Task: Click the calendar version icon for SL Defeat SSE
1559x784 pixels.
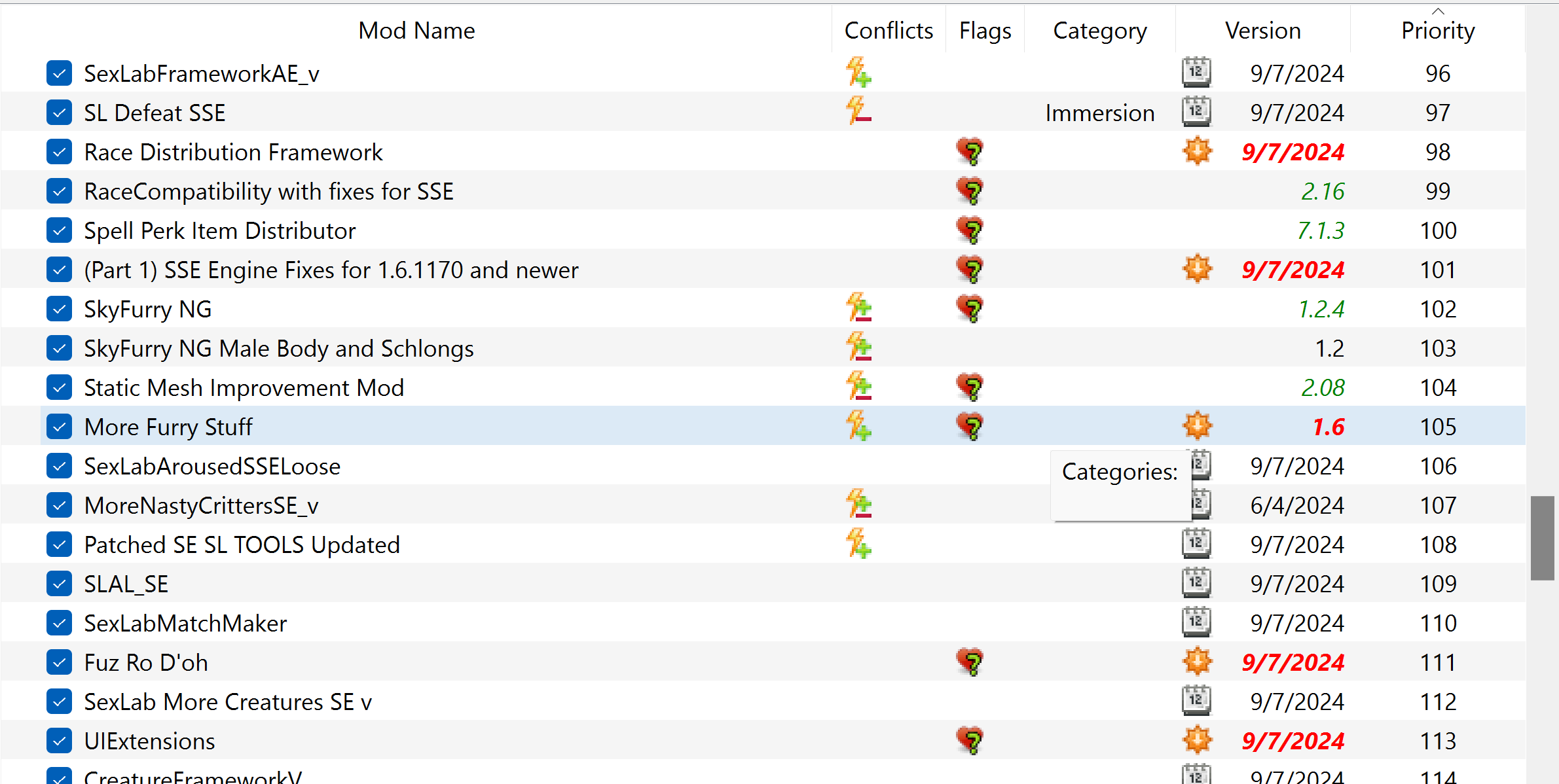Action: [x=1196, y=112]
